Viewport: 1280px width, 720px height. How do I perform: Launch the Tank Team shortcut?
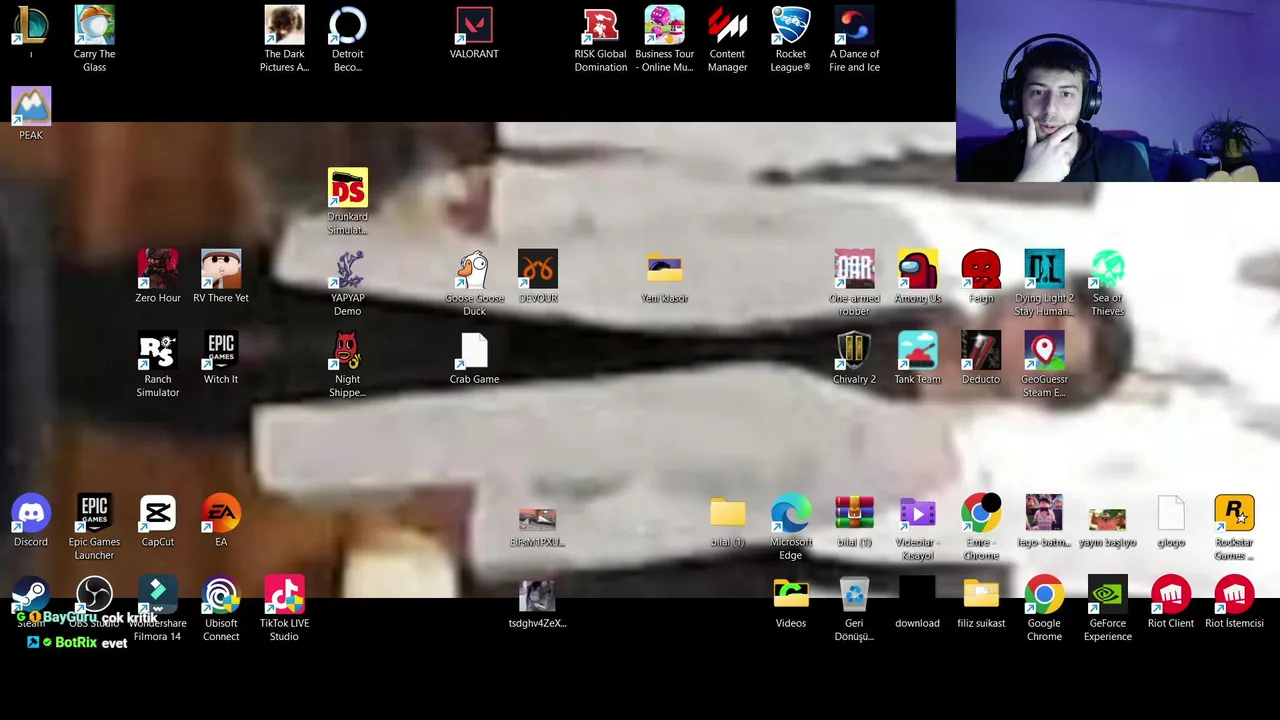(918, 358)
